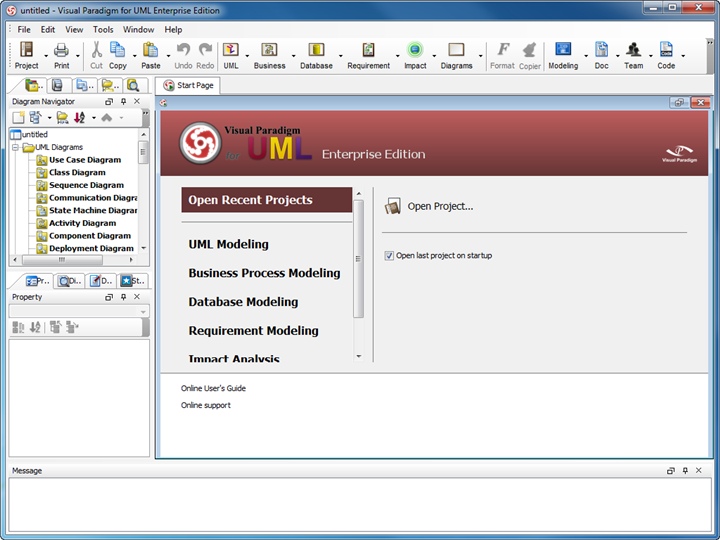Viewport: 720px width, 540px height.
Task: Open the dropdown arrow next to Project
Action: pos(46,56)
